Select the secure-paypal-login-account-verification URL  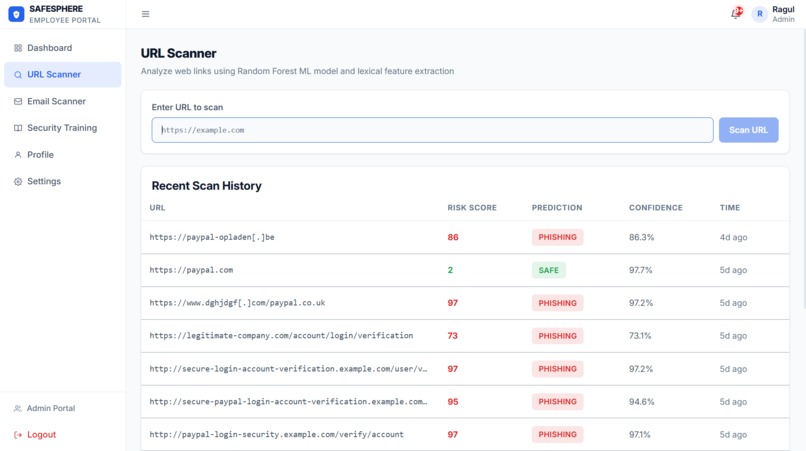click(288, 402)
